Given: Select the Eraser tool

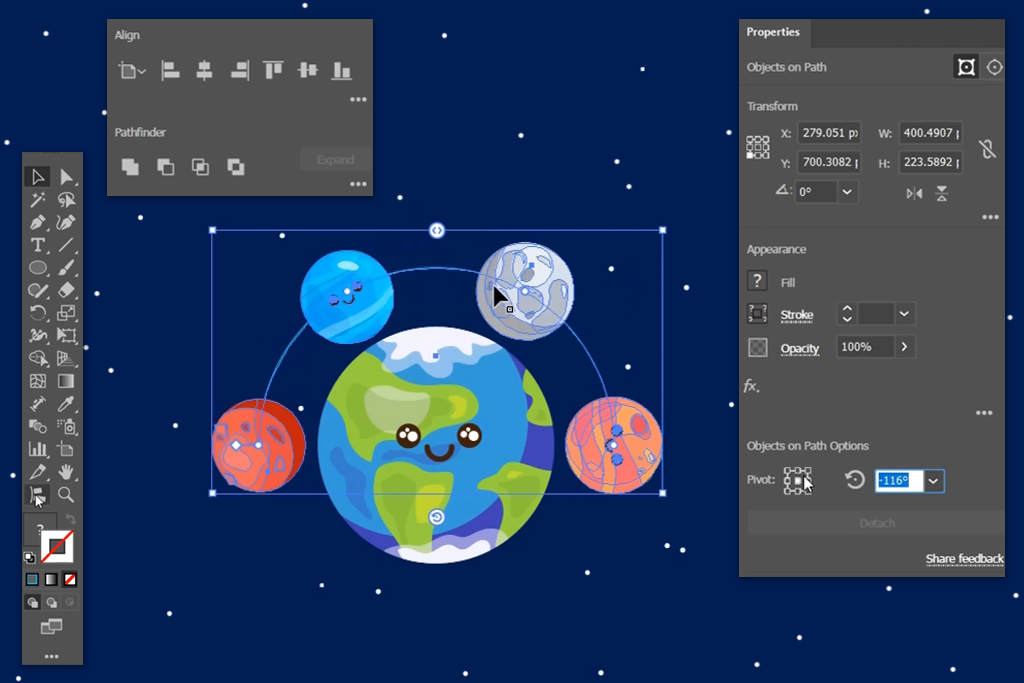Looking at the screenshot, I should (66, 290).
